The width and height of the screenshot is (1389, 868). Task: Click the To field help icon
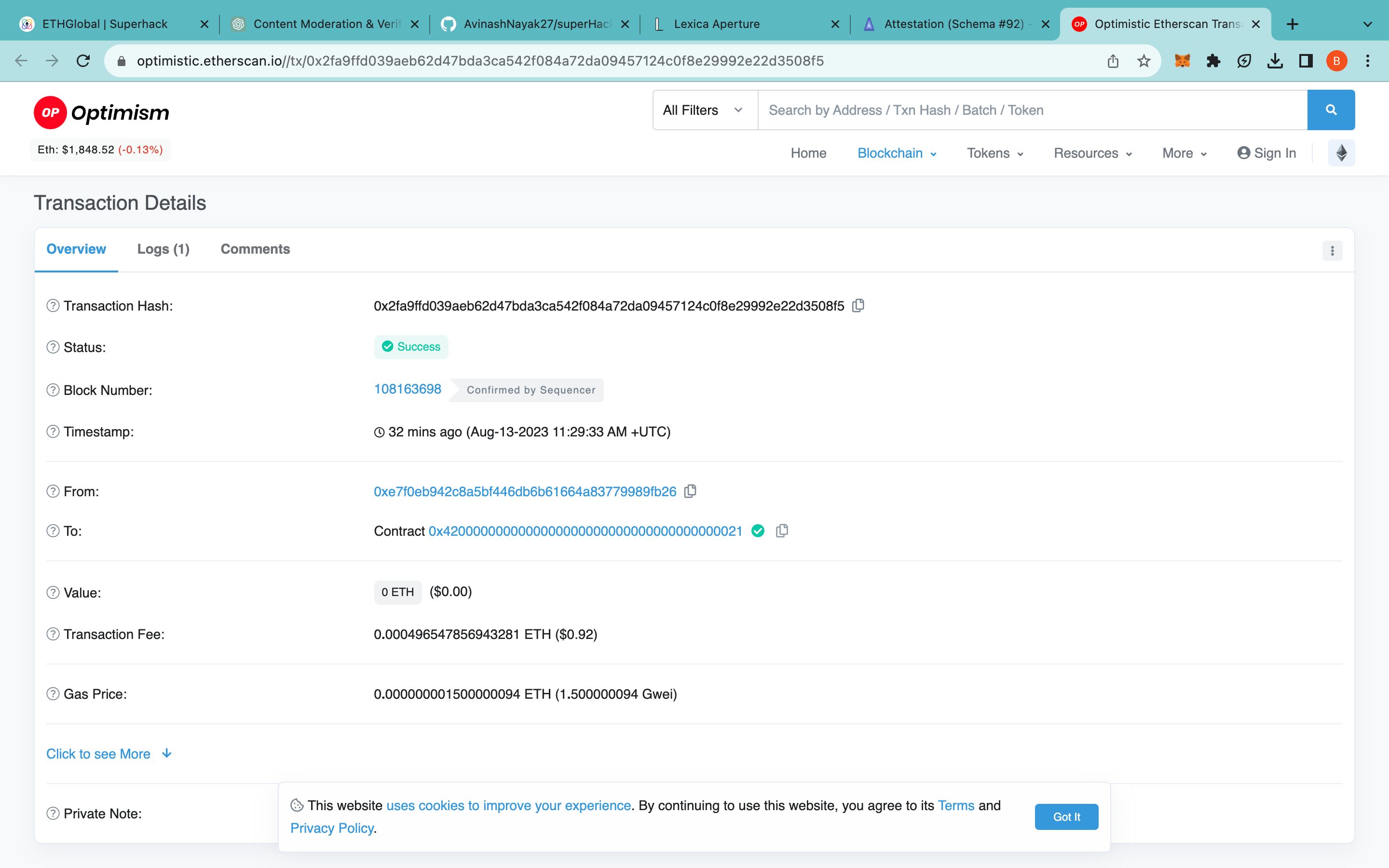53,530
